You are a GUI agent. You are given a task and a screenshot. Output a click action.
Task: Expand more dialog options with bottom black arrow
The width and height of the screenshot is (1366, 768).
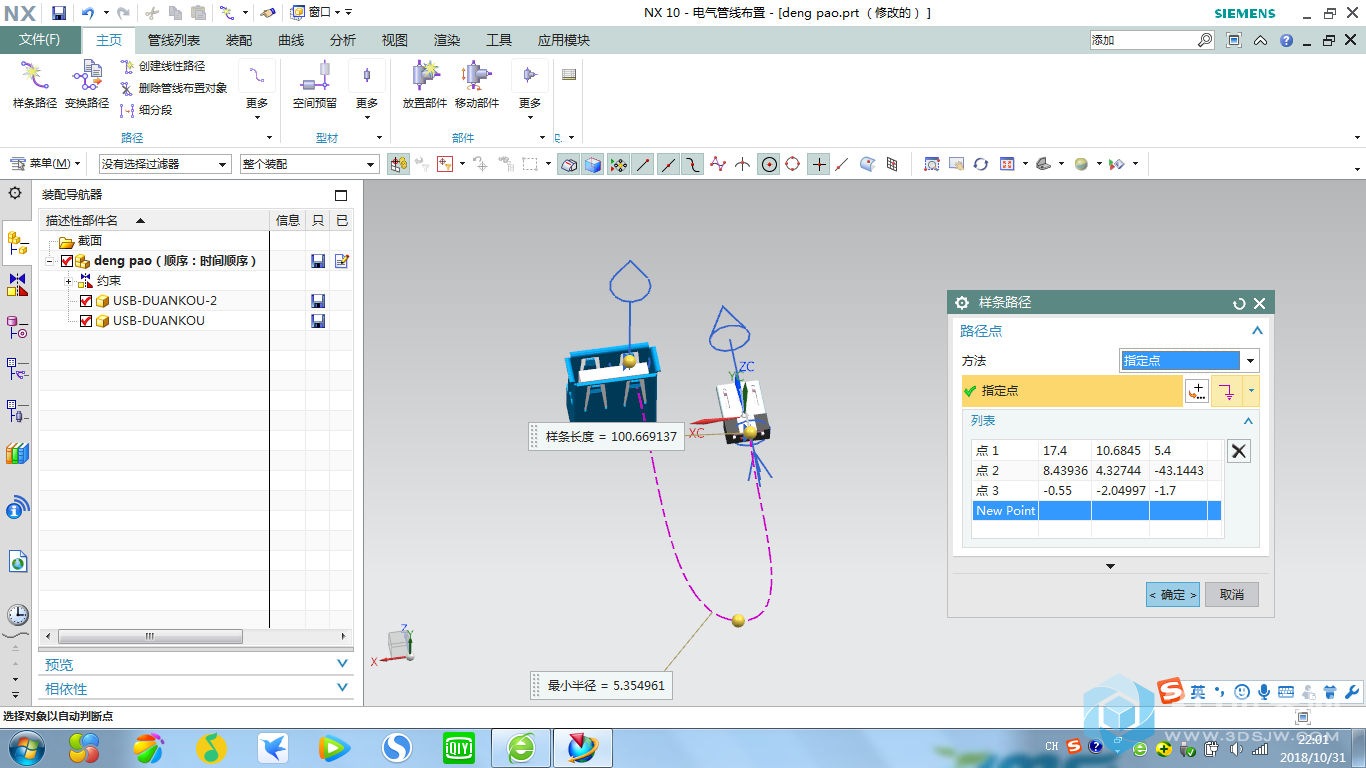1110,567
